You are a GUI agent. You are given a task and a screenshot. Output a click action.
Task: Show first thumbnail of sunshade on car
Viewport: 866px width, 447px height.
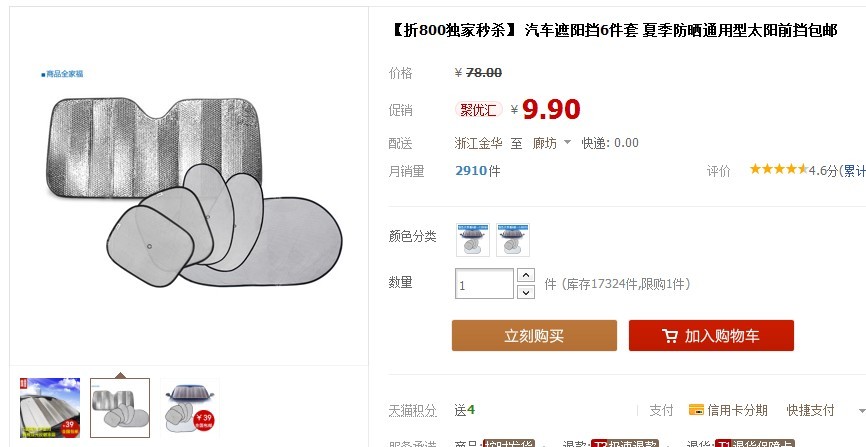click(x=50, y=408)
